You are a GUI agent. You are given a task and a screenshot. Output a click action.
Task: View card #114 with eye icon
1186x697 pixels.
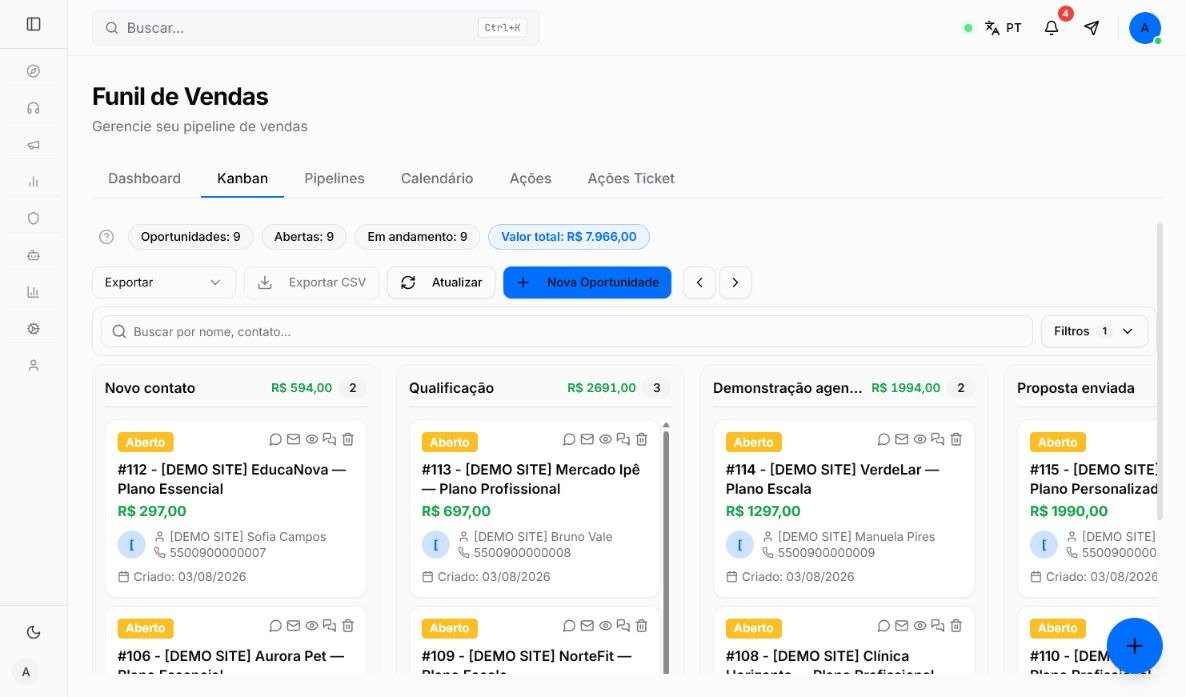pos(920,439)
